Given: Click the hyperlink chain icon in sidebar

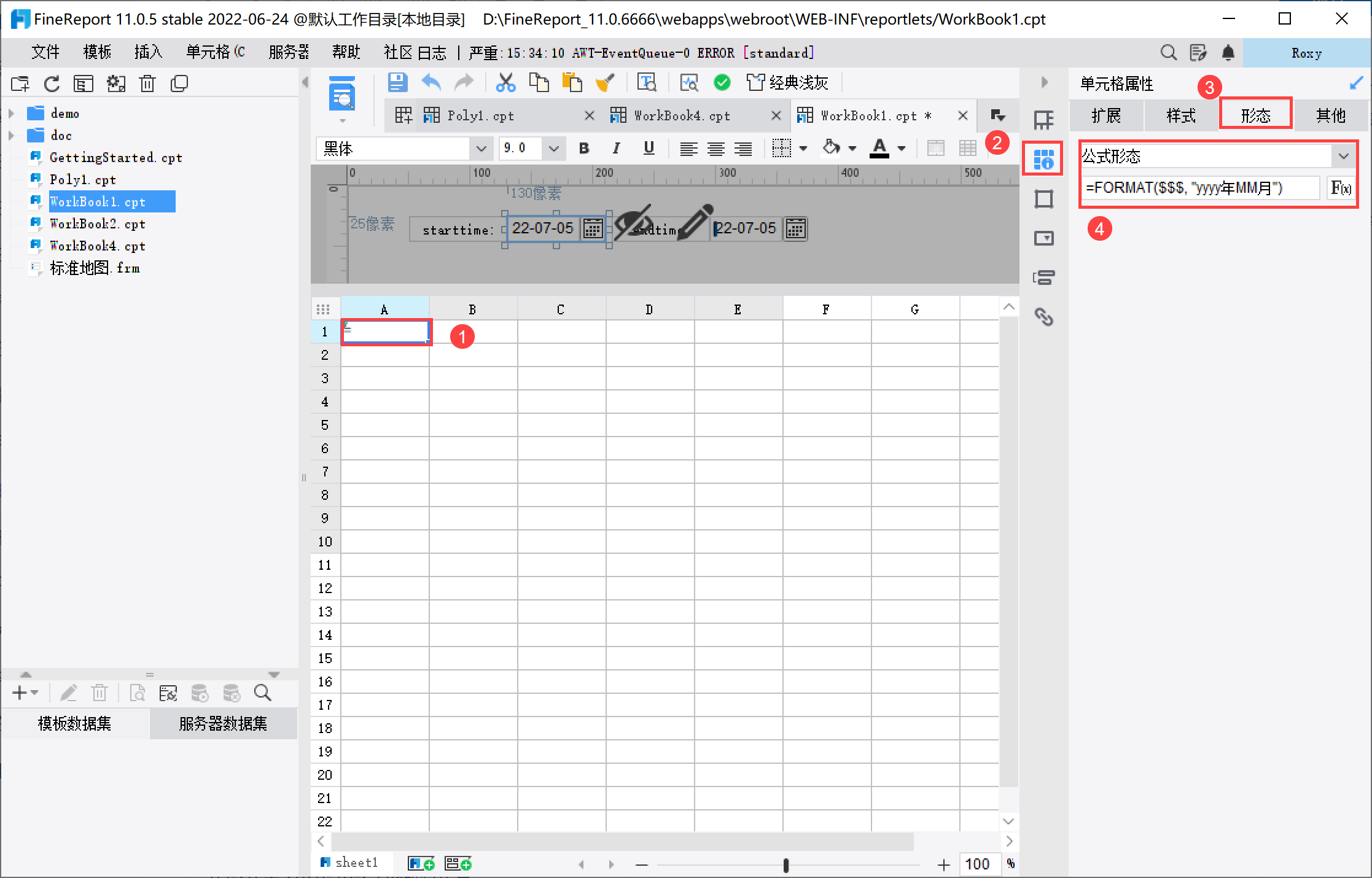Looking at the screenshot, I should 1043,317.
